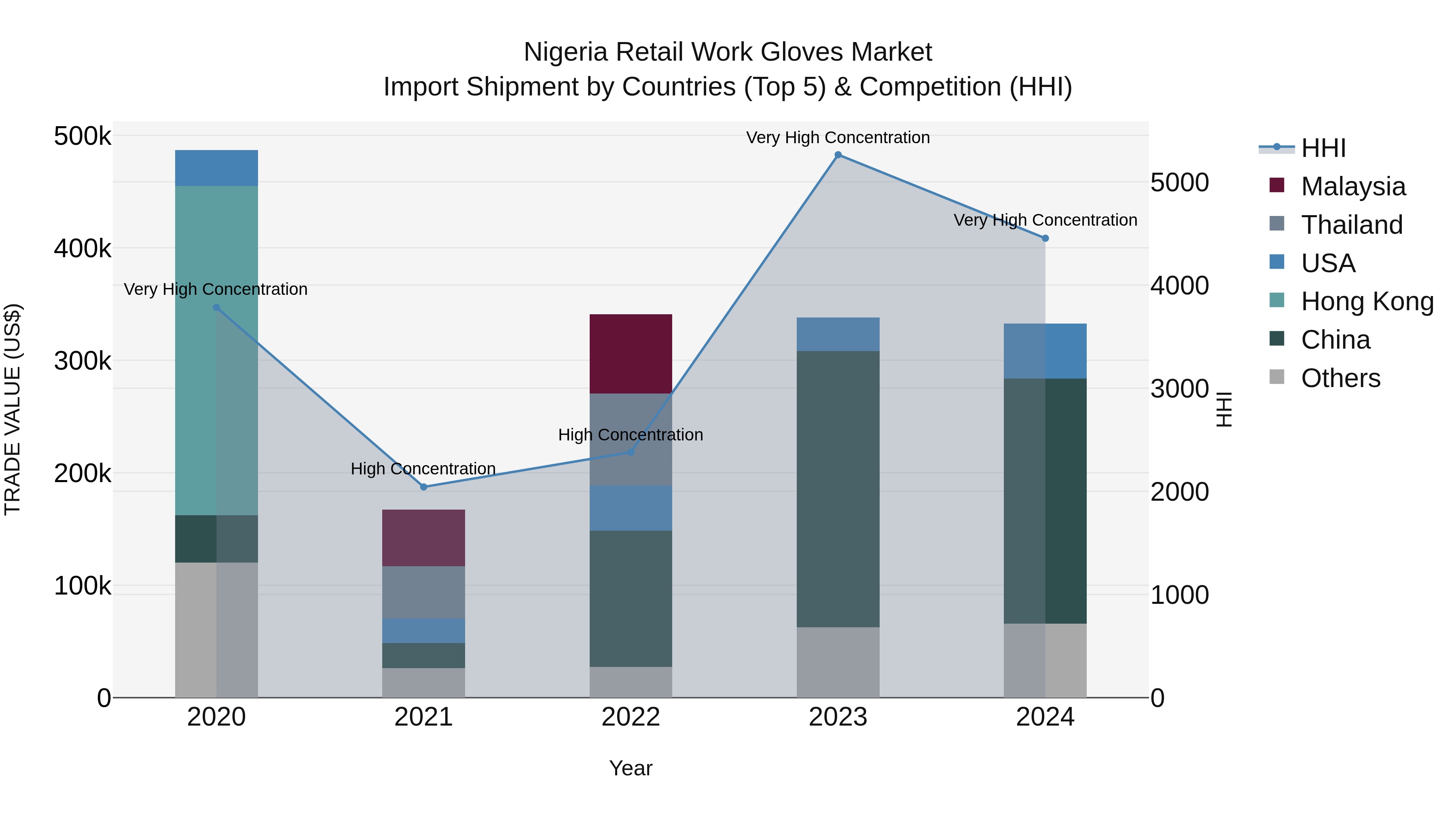Click the HHI data point for 2024
The height and width of the screenshot is (819, 1456).
pos(1045,239)
